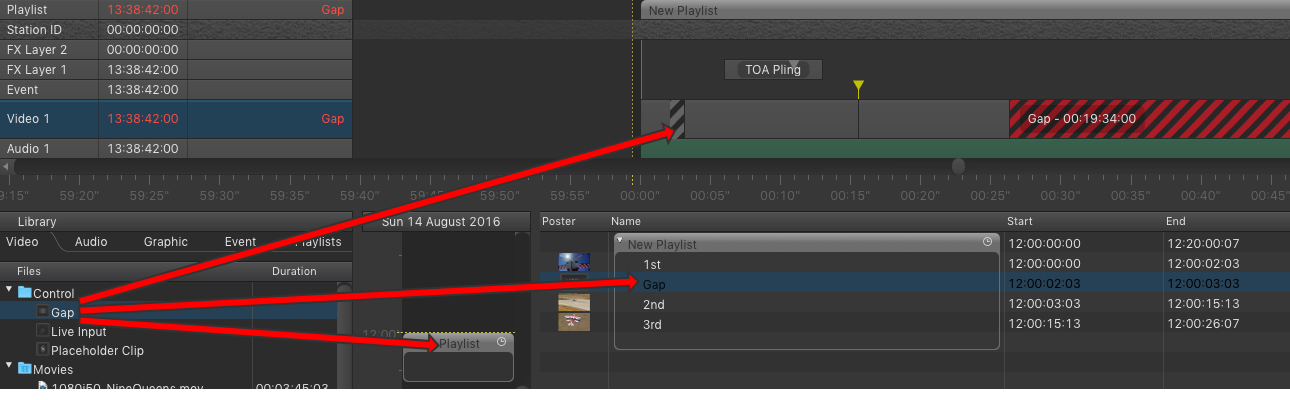Click the clock icon on the calendar Playlist block
The width and height of the screenshot is (1290, 400).
point(501,342)
